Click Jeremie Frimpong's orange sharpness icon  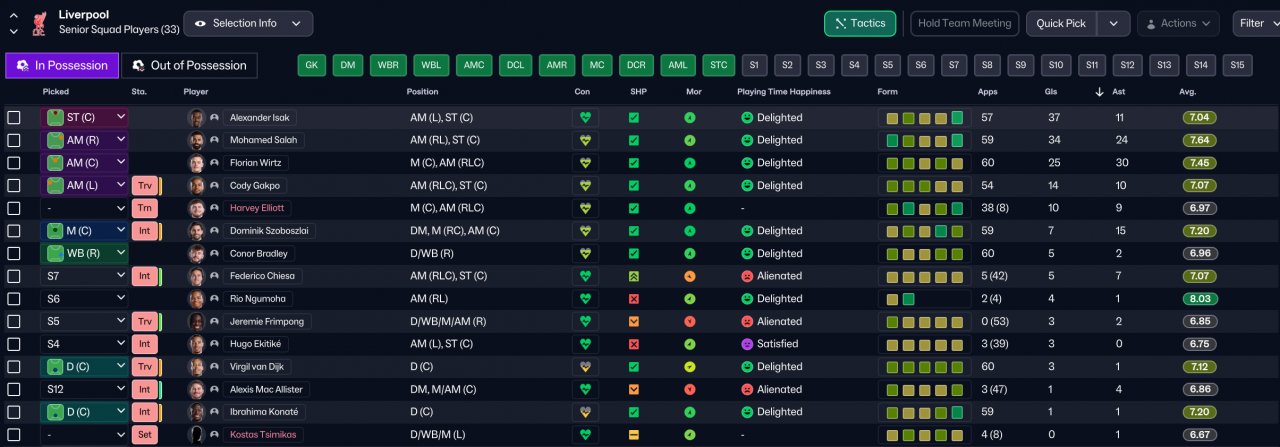point(634,321)
